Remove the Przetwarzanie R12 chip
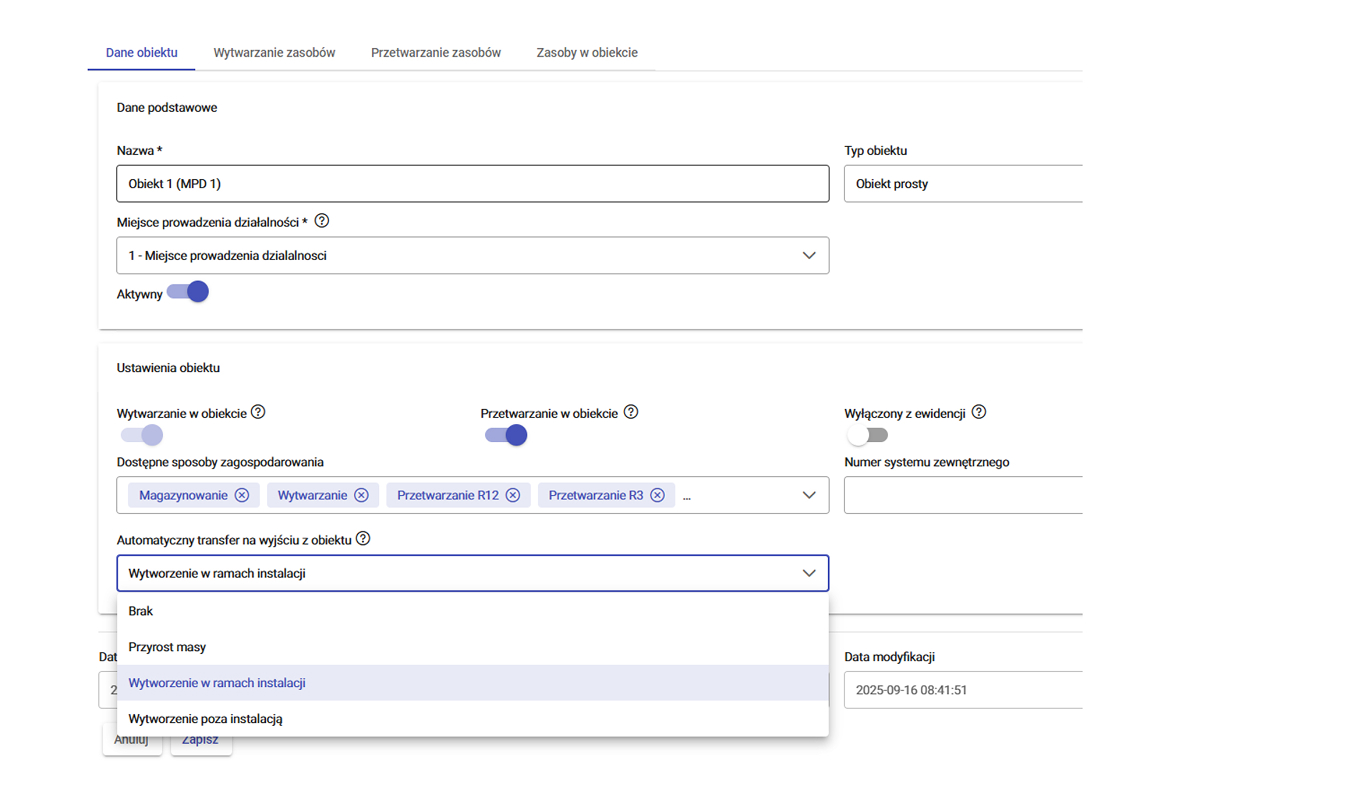This screenshot has width=1356, height=792. 512,495
